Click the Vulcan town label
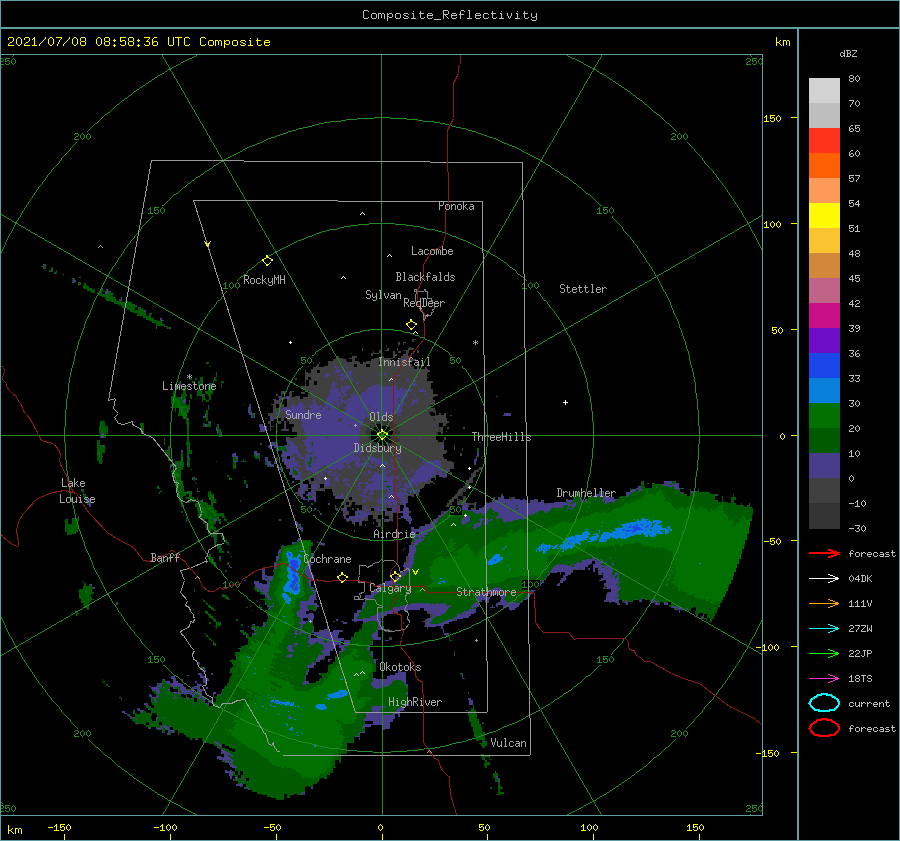Screen dimensions: 900x841 [x=509, y=743]
